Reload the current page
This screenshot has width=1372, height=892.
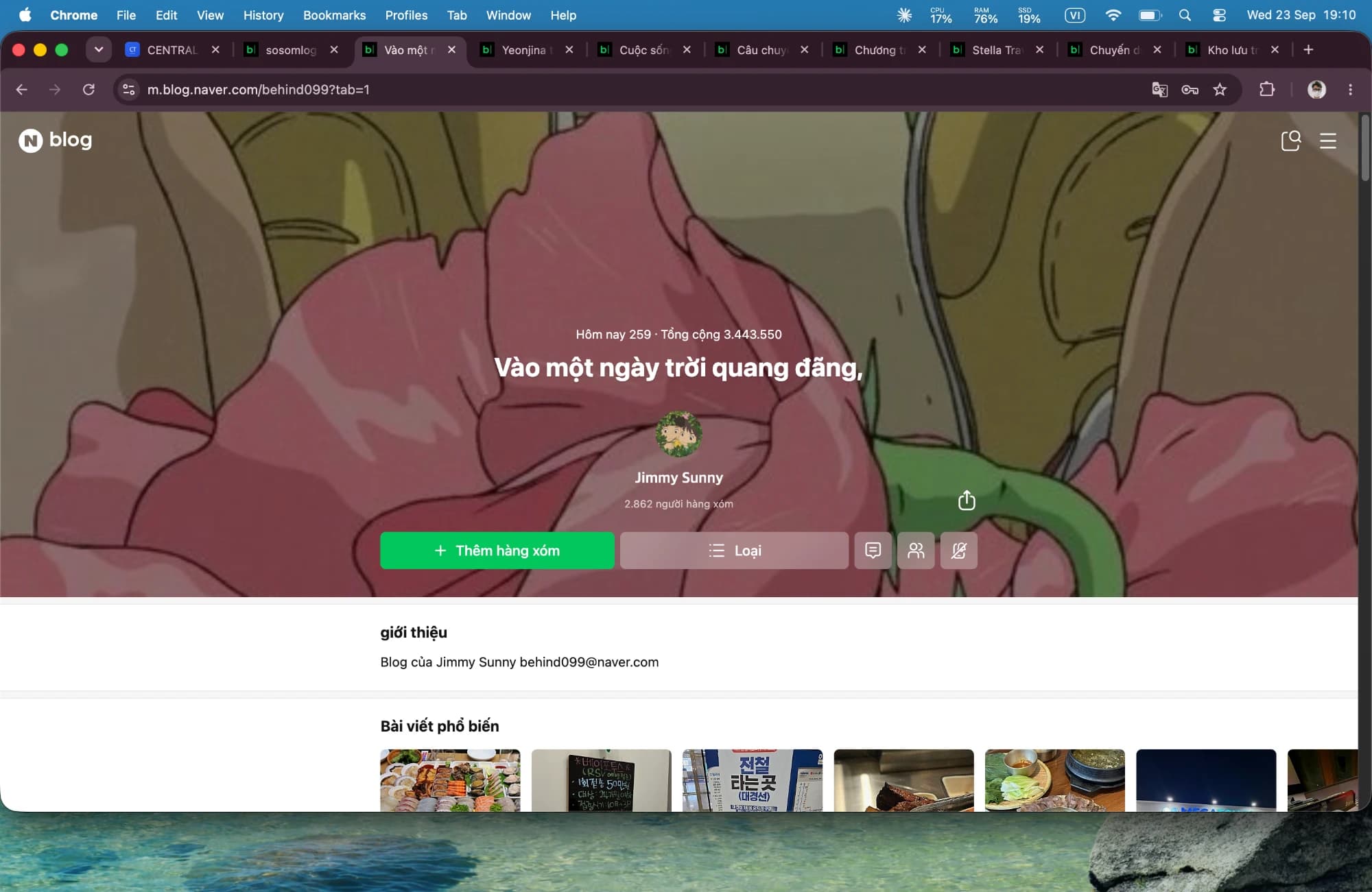(x=88, y=89)
